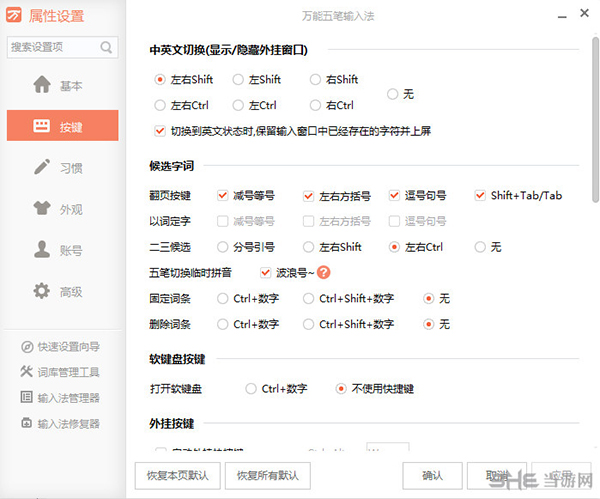Click the home icon for 基本
This screenshot has height=499, width=600.
point(42,84)
